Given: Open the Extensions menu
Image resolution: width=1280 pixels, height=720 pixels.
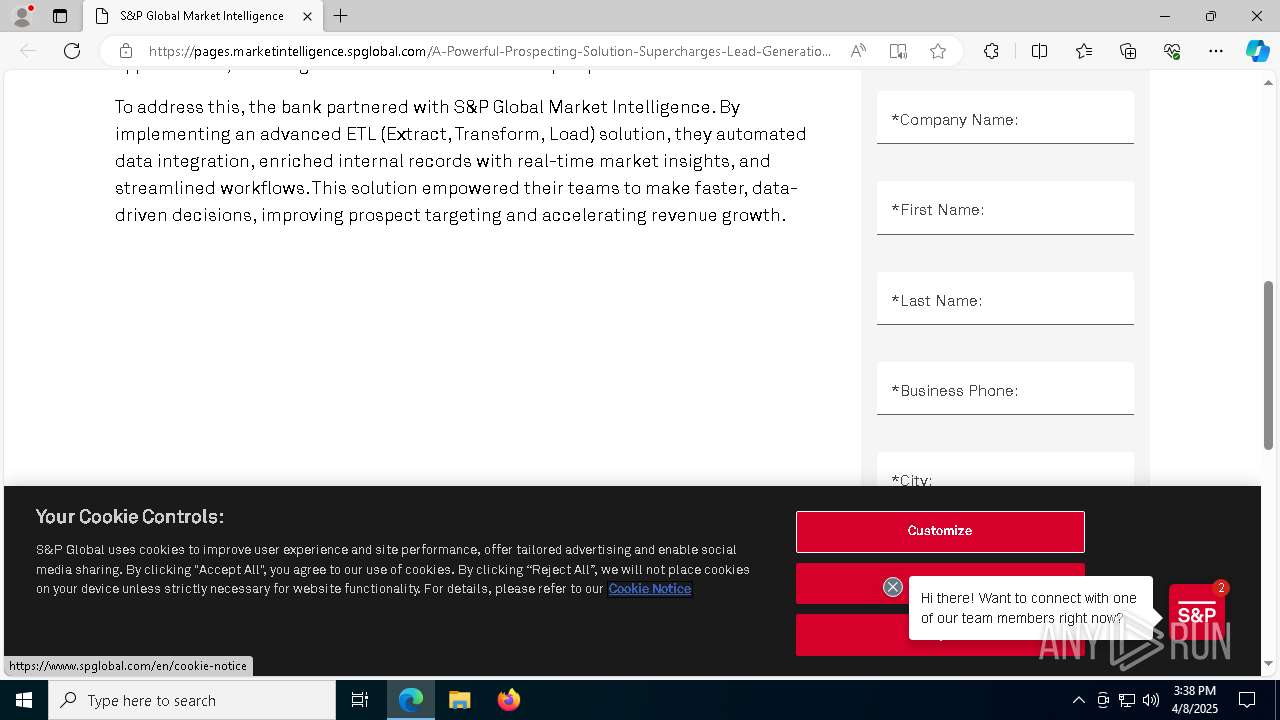Looking at the screenshot, I should (991, 51).
